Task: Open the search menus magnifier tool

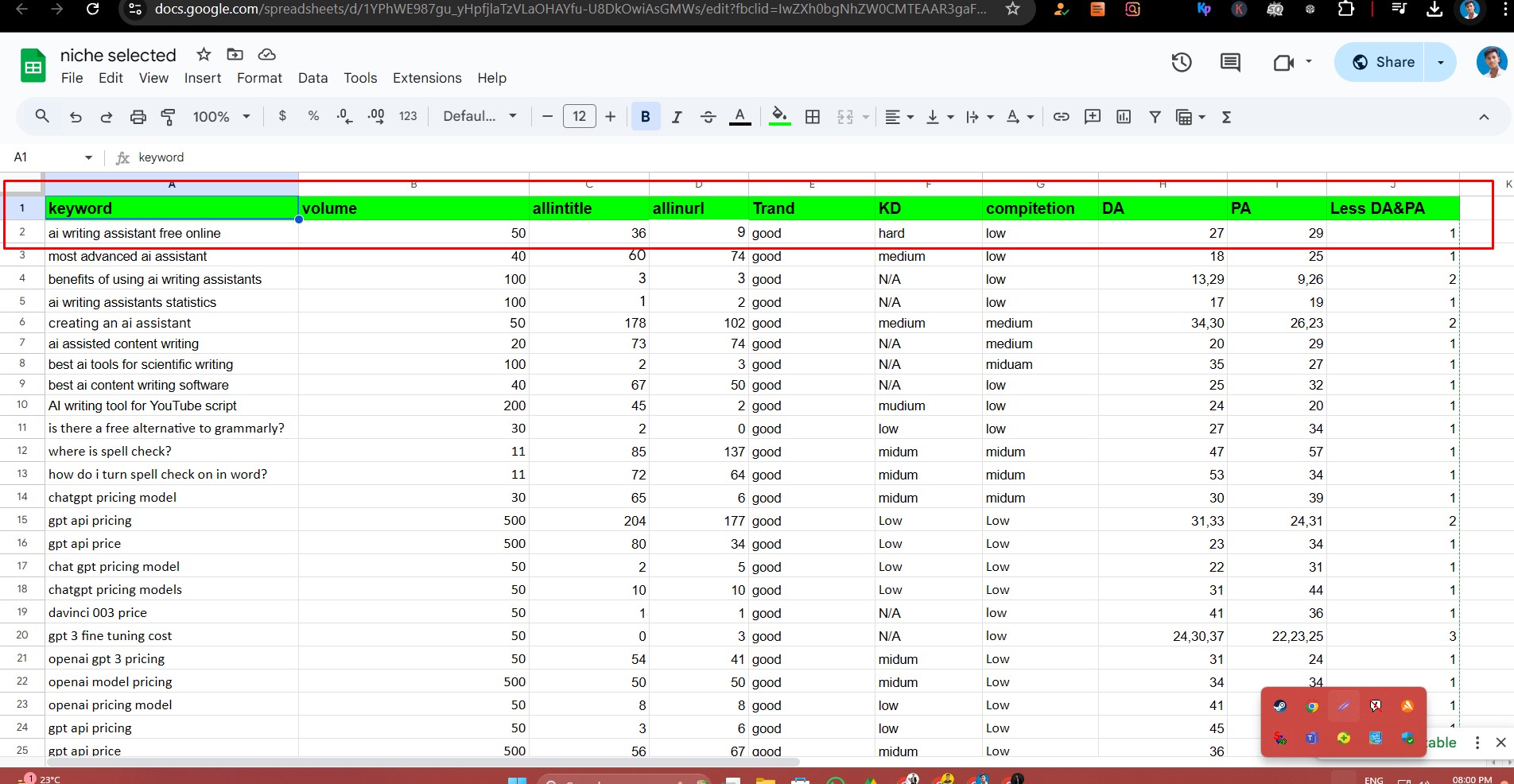Action: (x=42, y=117)
